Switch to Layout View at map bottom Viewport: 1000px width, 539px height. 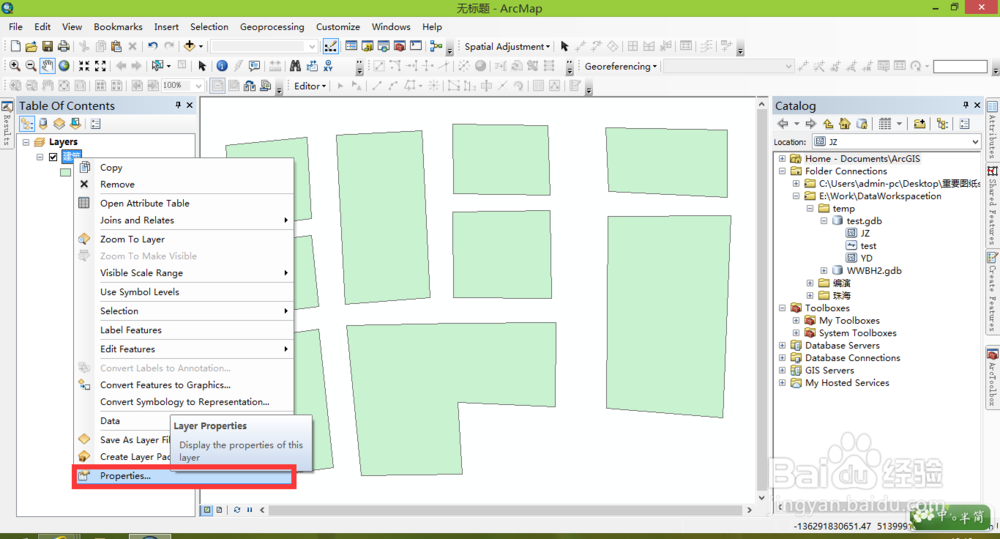coord(219,510)
